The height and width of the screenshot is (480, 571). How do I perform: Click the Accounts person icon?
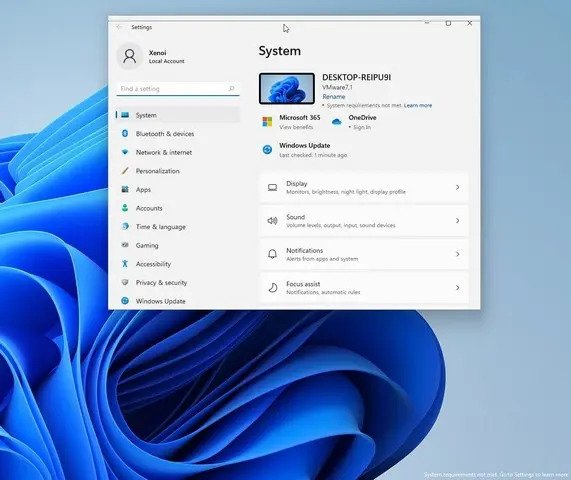point(125,208)
